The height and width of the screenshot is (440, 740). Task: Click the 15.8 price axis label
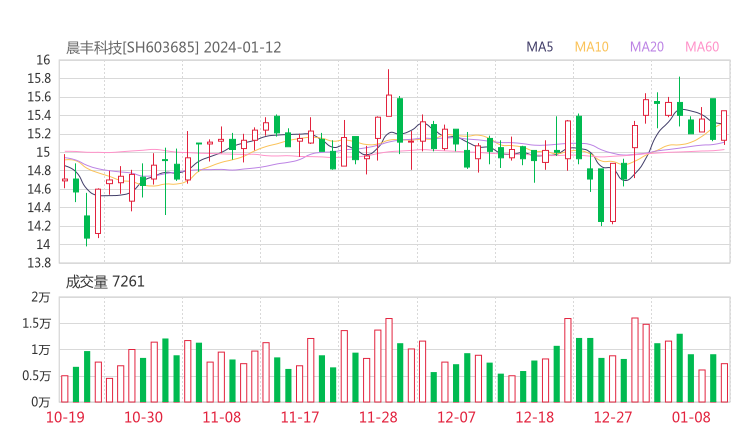click(x=39, y=78)
